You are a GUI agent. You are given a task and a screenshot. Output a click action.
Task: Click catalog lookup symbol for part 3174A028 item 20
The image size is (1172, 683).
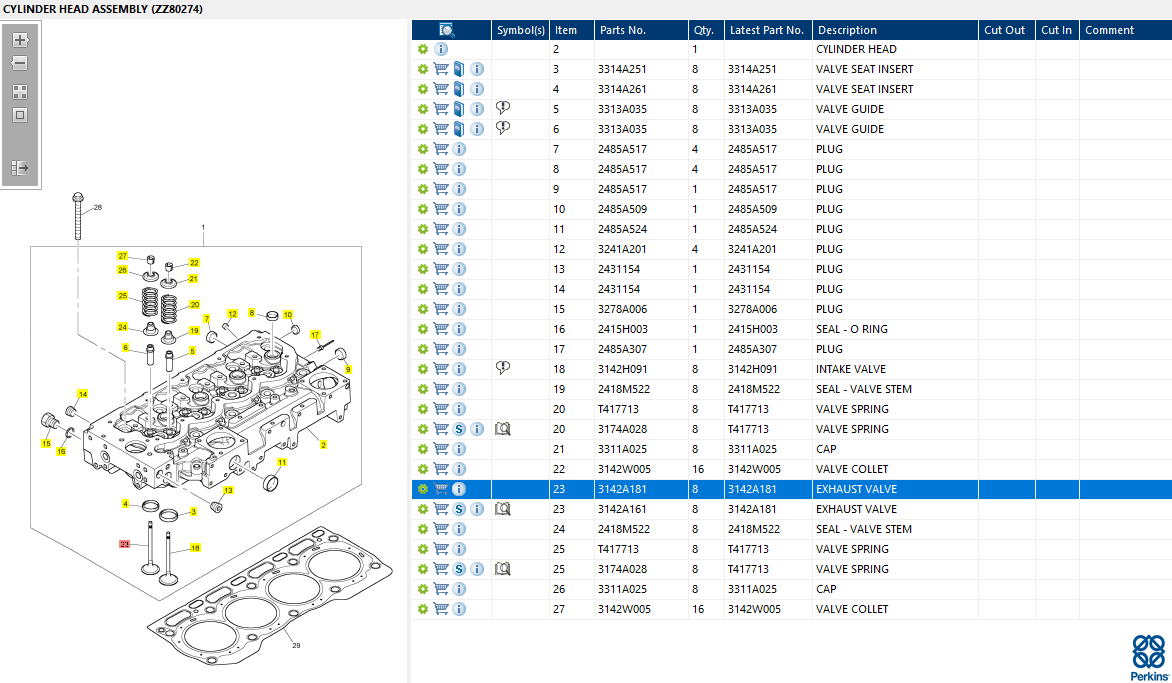coord(504,429)
